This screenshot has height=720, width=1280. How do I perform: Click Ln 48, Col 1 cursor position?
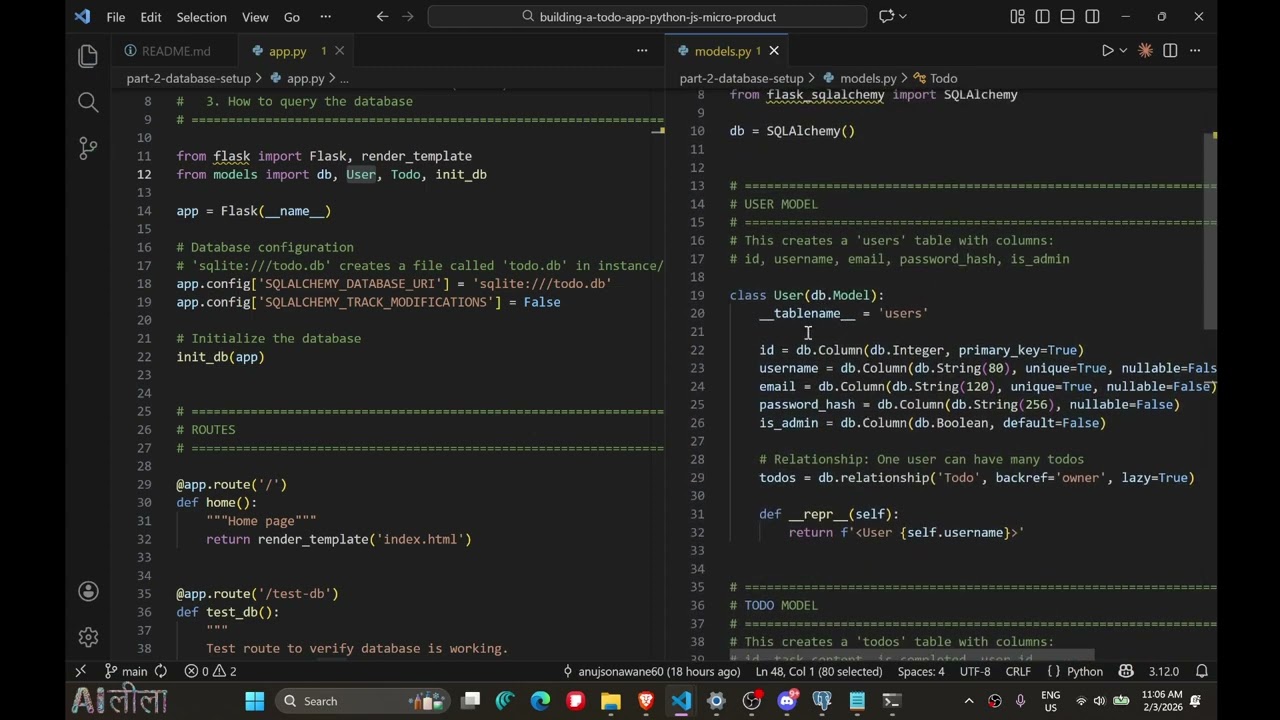[x=819, y=671]
